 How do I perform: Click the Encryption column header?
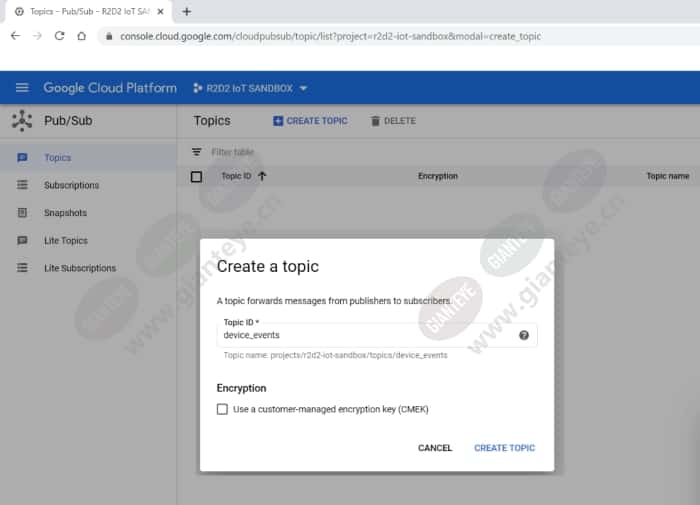pos(438,176)
